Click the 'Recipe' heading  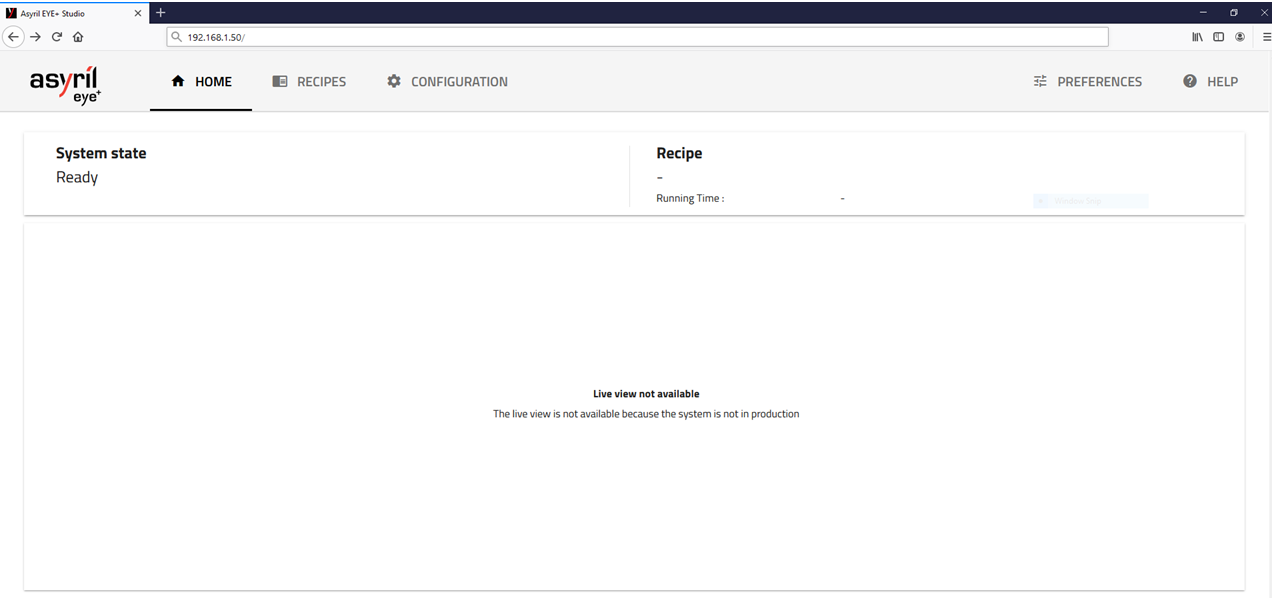click(679, 153)
